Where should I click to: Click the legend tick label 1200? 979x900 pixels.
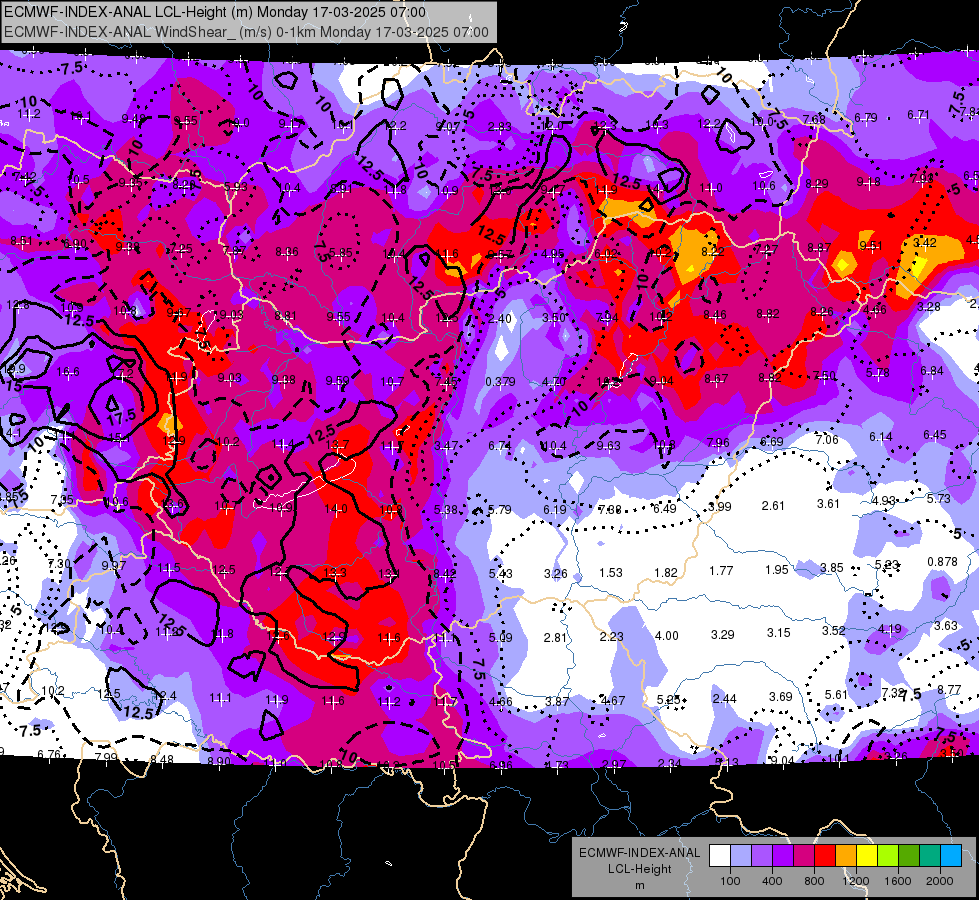point(855,881)
